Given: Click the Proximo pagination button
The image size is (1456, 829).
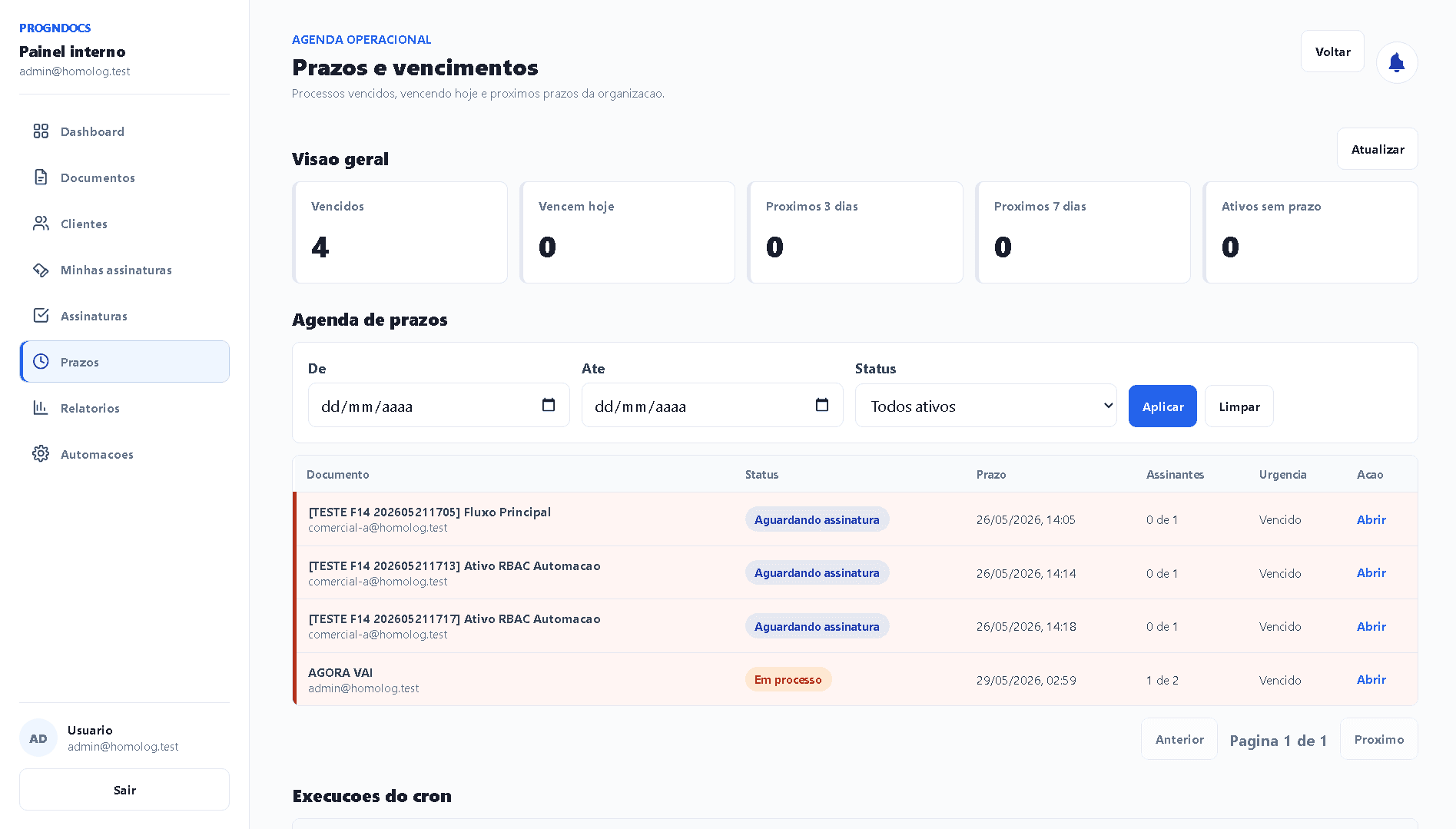Looking at the screenshot, I should click(x=1378, y=739).
